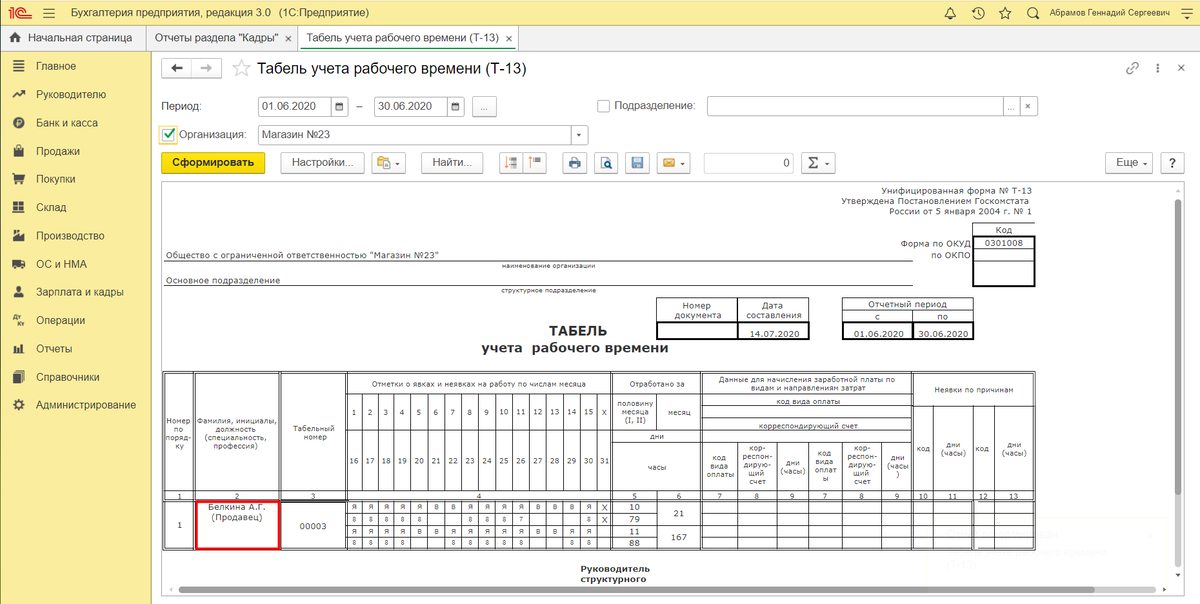Open the three-dot form options menu
The height and width of the screenshot is (604, 1200).
click(1157, 69)
